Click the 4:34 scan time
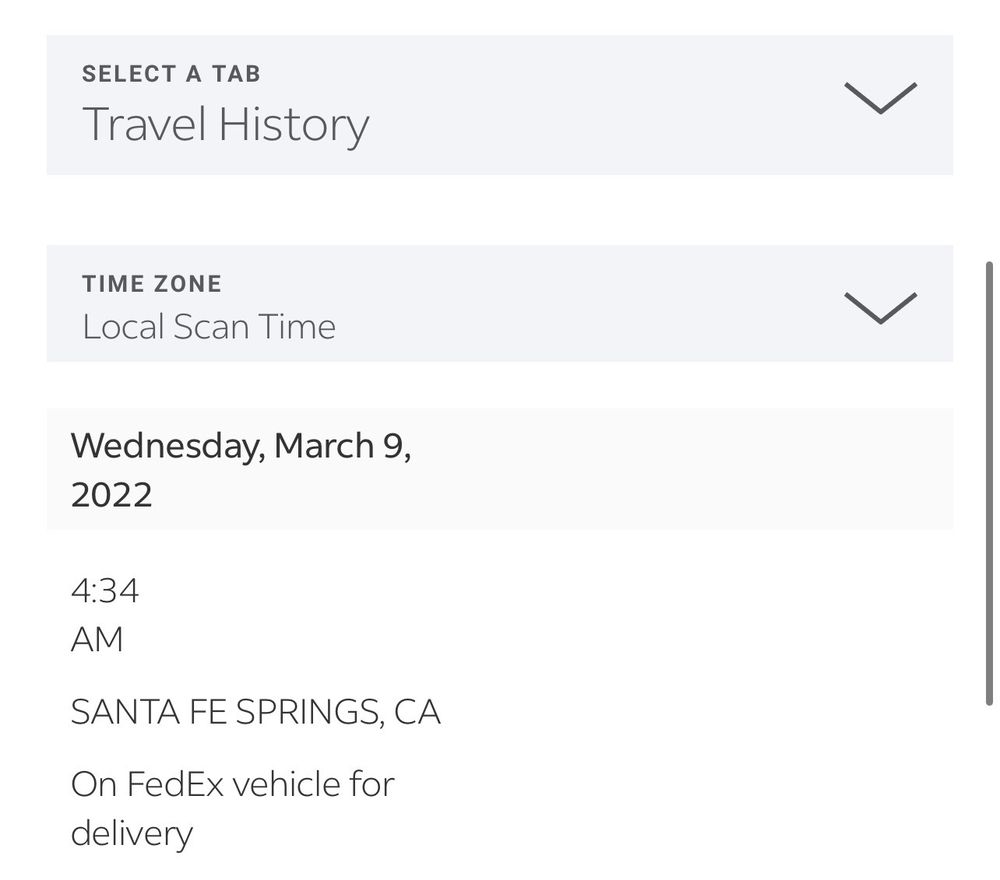 tap(104, 591)
